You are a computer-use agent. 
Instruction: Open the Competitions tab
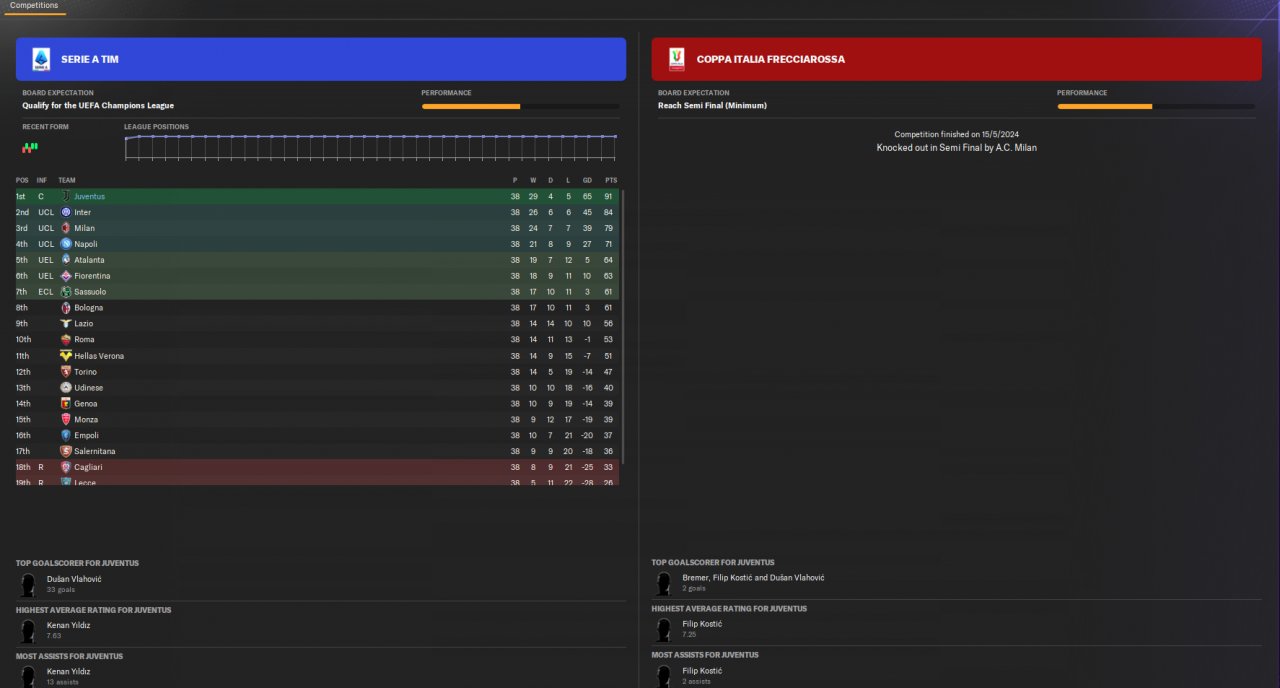[34, 6]
